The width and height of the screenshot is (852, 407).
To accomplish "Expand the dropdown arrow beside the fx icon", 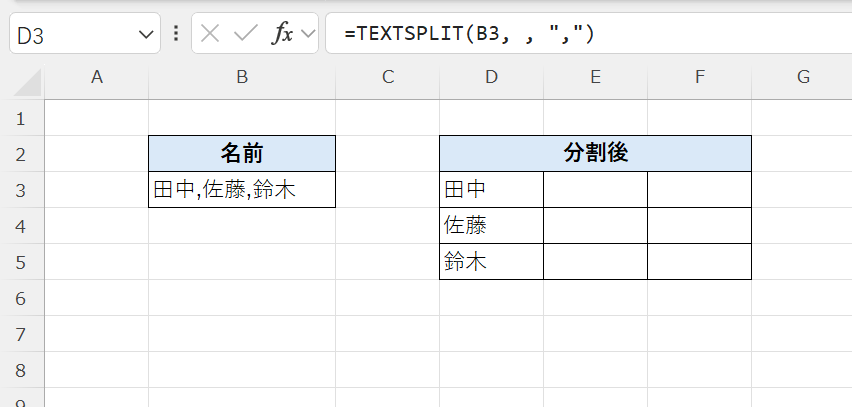I will [x=307, y=34].
